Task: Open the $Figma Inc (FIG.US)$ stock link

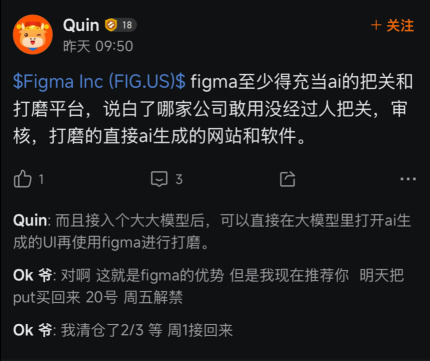Action: (x=99, y=82)
